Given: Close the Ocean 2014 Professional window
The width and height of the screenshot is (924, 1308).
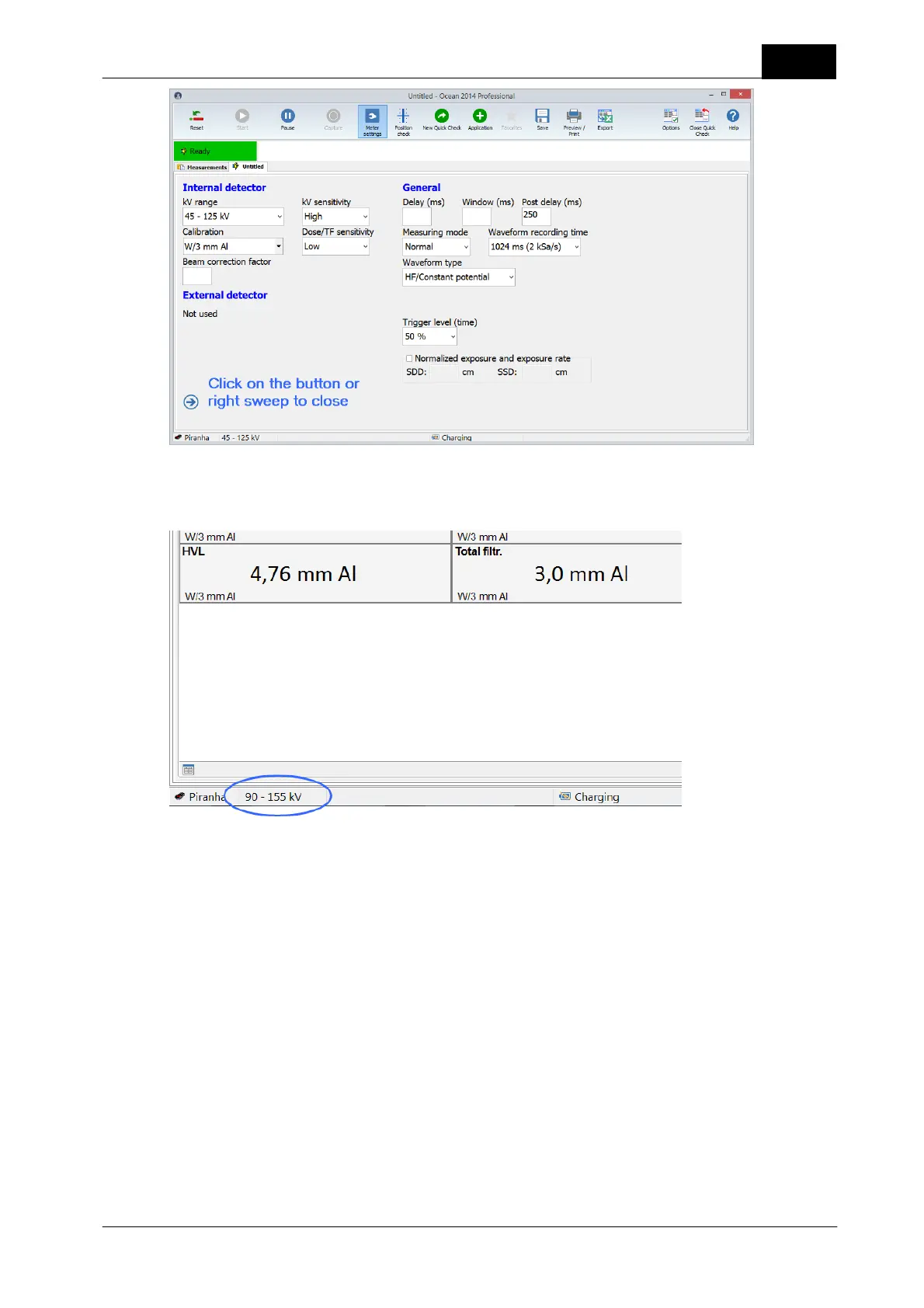Looking at the screenshot, I should point(741,95).
